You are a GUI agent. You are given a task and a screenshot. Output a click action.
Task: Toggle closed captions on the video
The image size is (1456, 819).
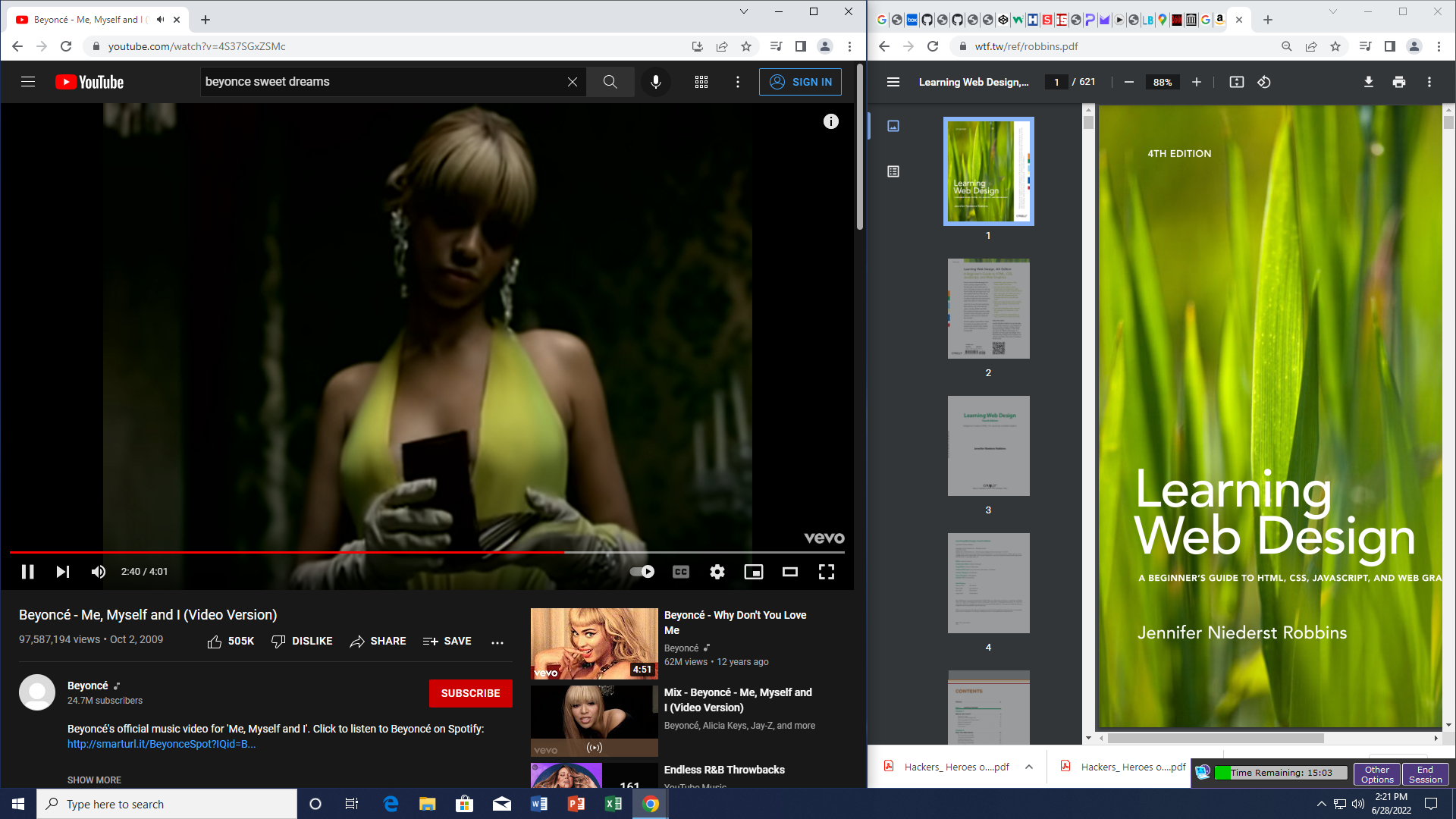[x=680, y=572]
